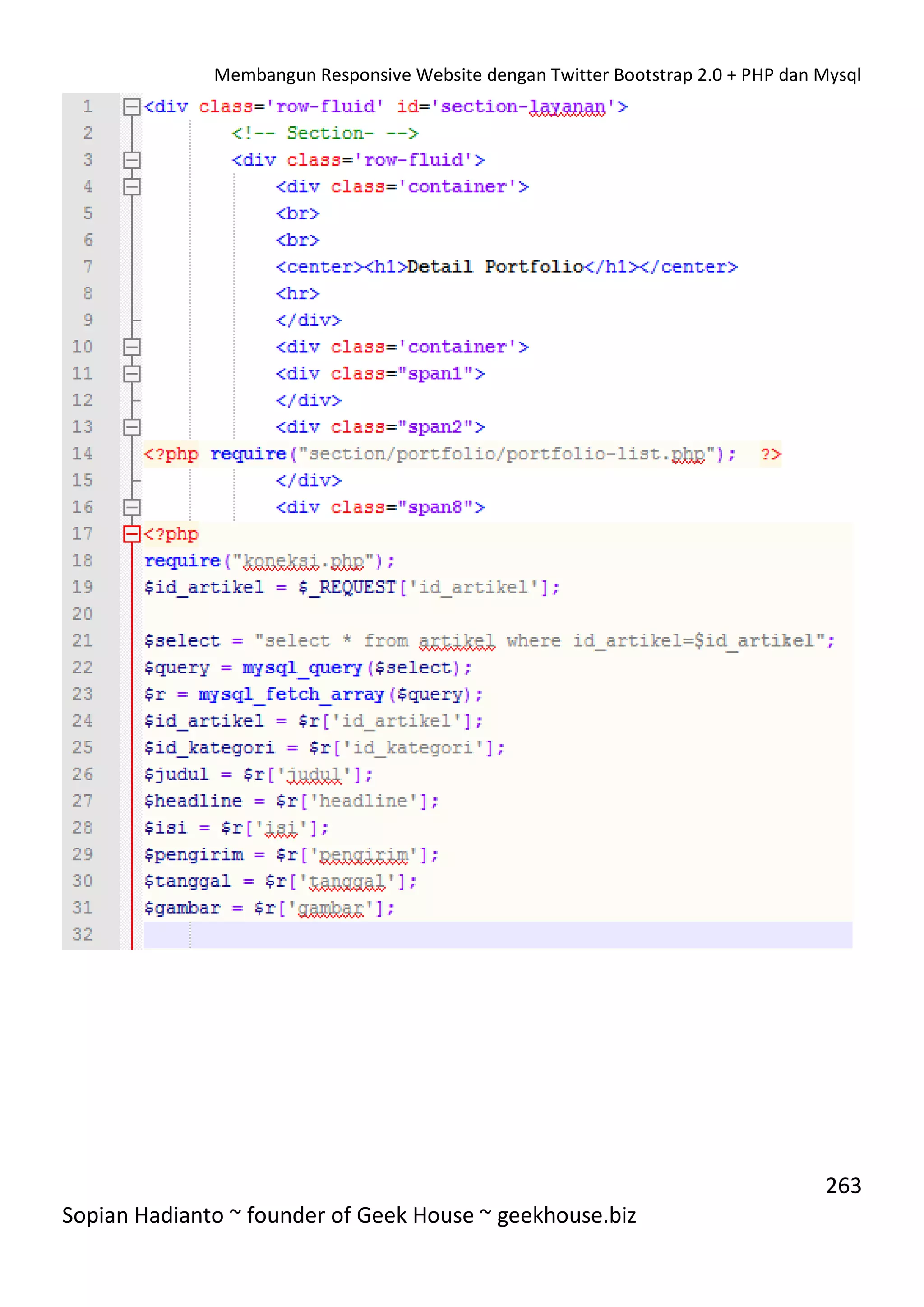
Task: Click the <?php opening tag on line 17
Action: point(171,534)
